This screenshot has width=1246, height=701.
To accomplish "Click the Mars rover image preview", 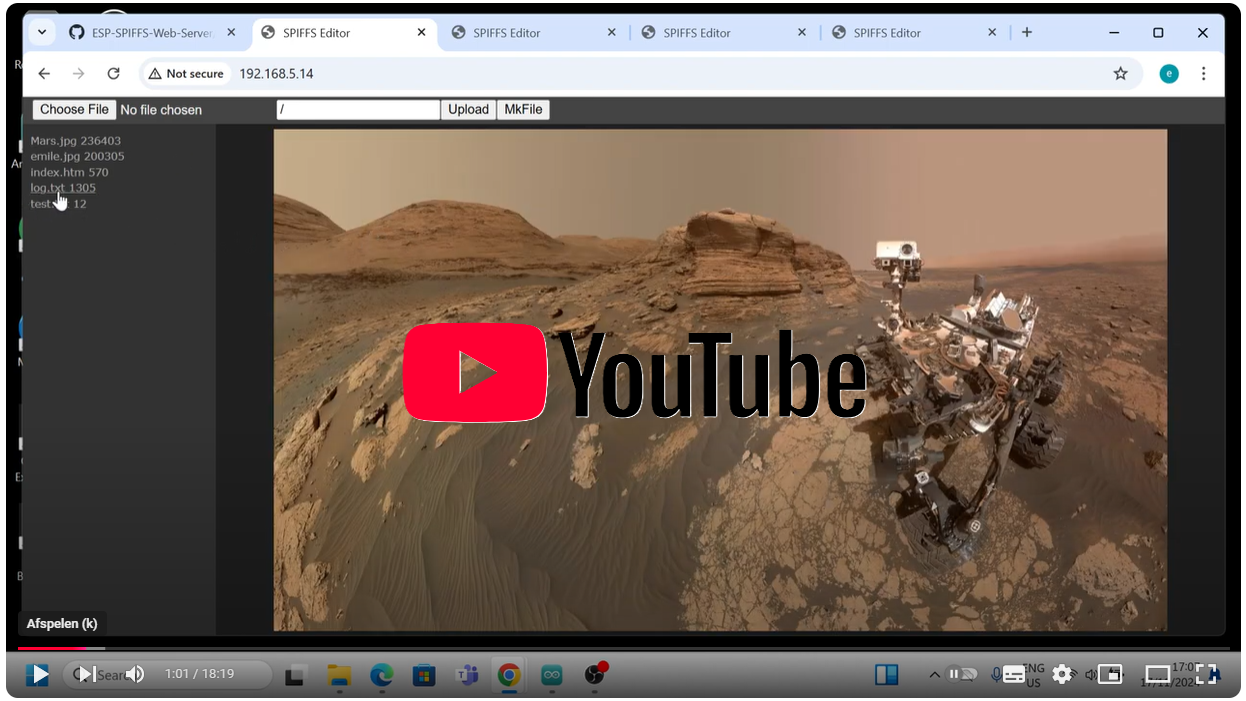I will pyautogui.click(x=720, y=380).
